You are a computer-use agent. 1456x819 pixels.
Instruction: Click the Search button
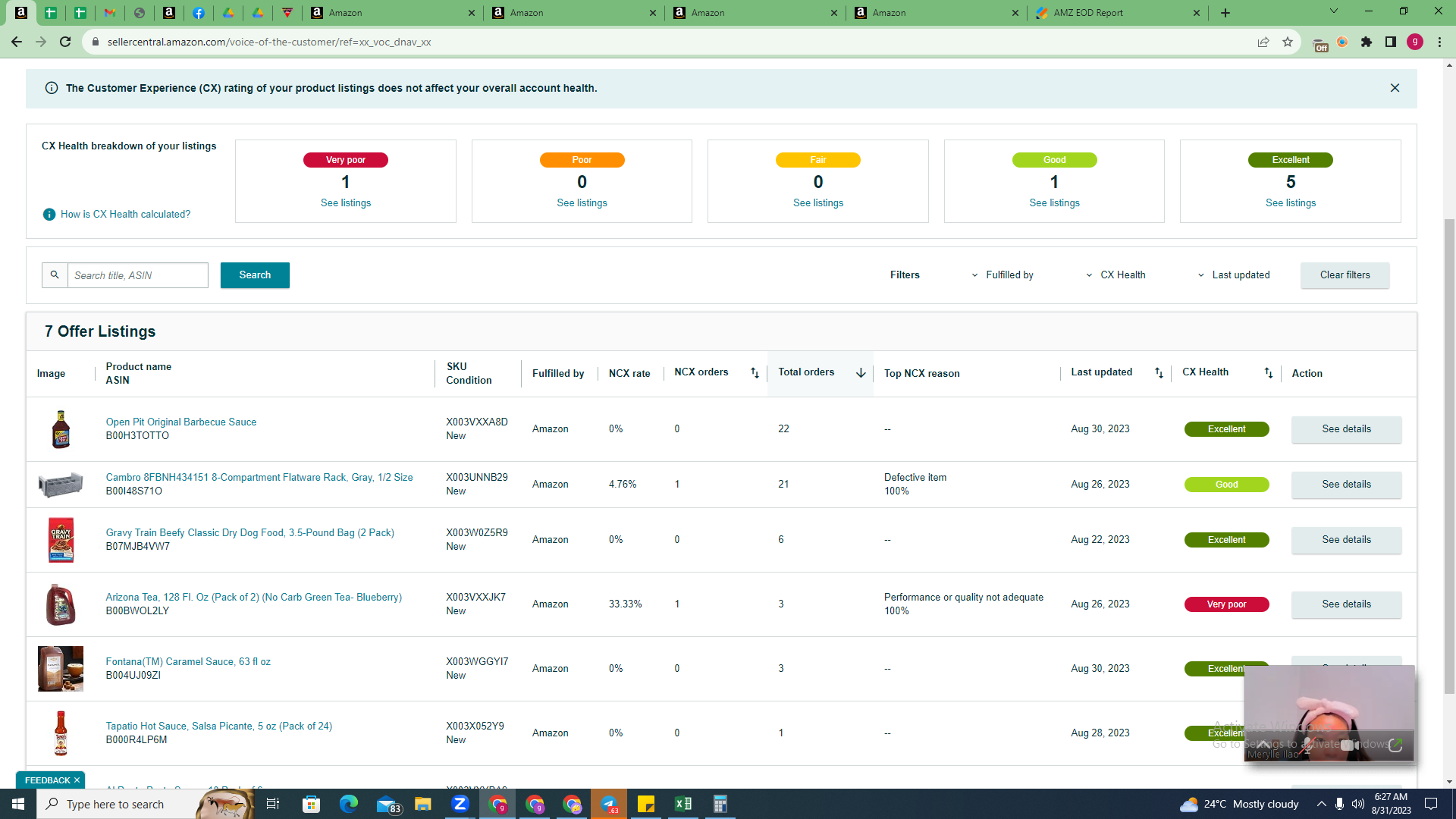255,275
